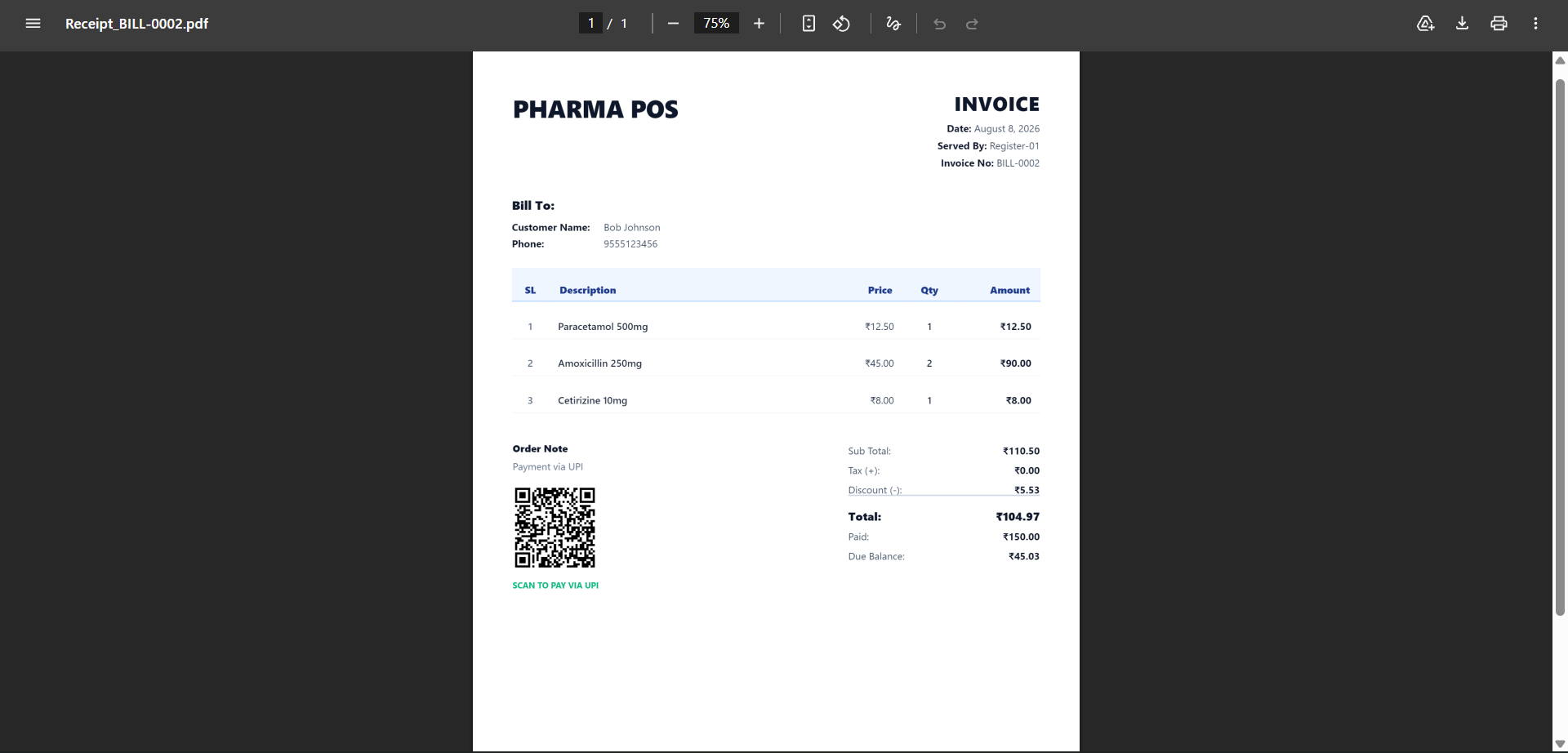This screenshot has width=1568, height=753.
Task: Click the Paracetamol 500mg item
Action: click(x=603, y=327)
